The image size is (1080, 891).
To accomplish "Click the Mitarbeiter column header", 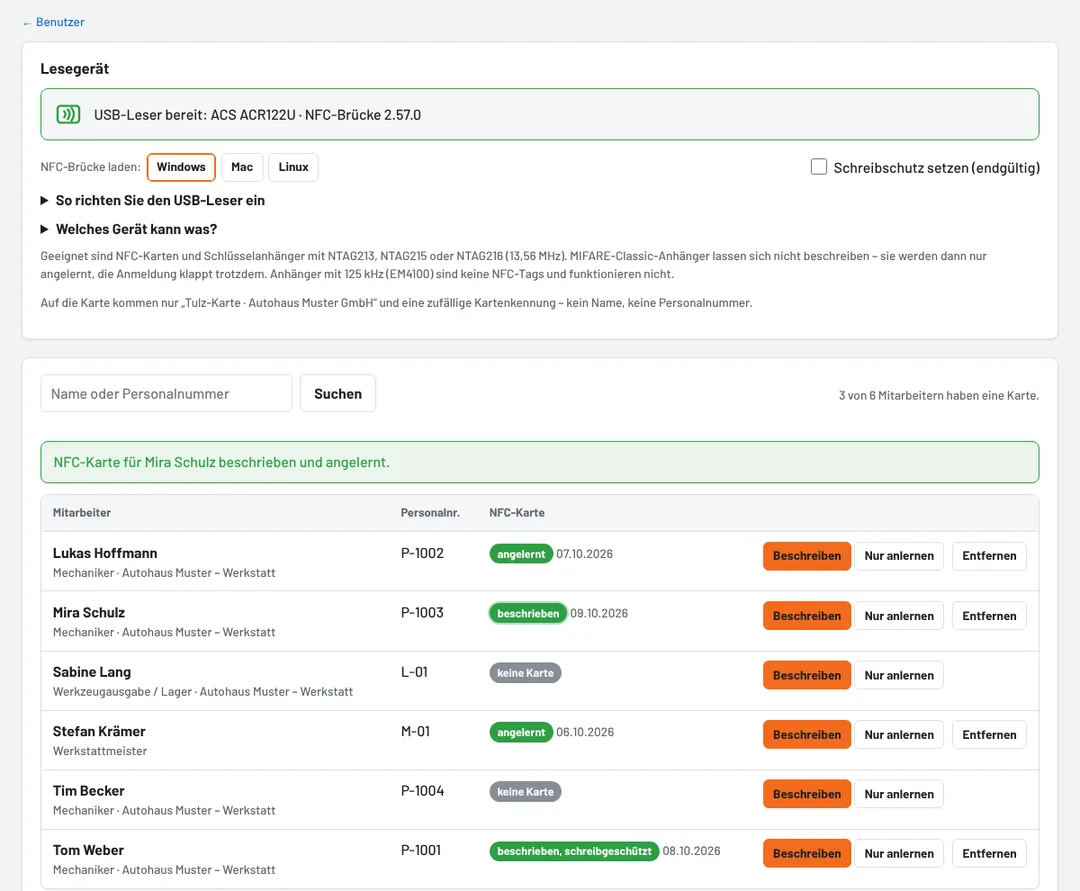I will [x=82, y=512].
